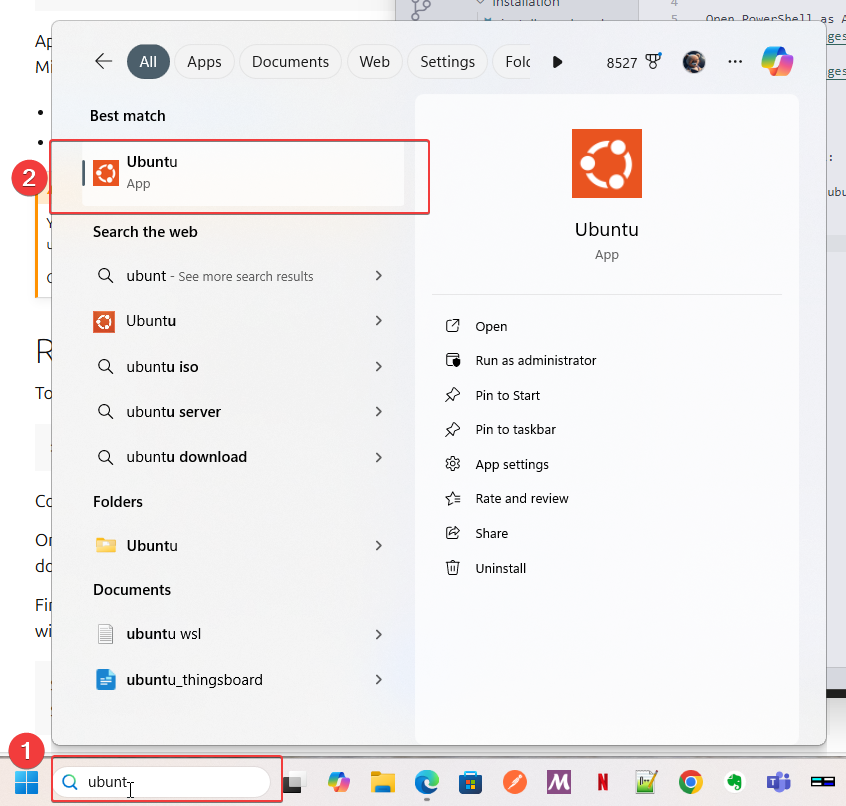The height and width of the screenshot is (806, 846).
Task: Expand the 'ubuntu download' suggestion chevron
Action: [378, 457]
